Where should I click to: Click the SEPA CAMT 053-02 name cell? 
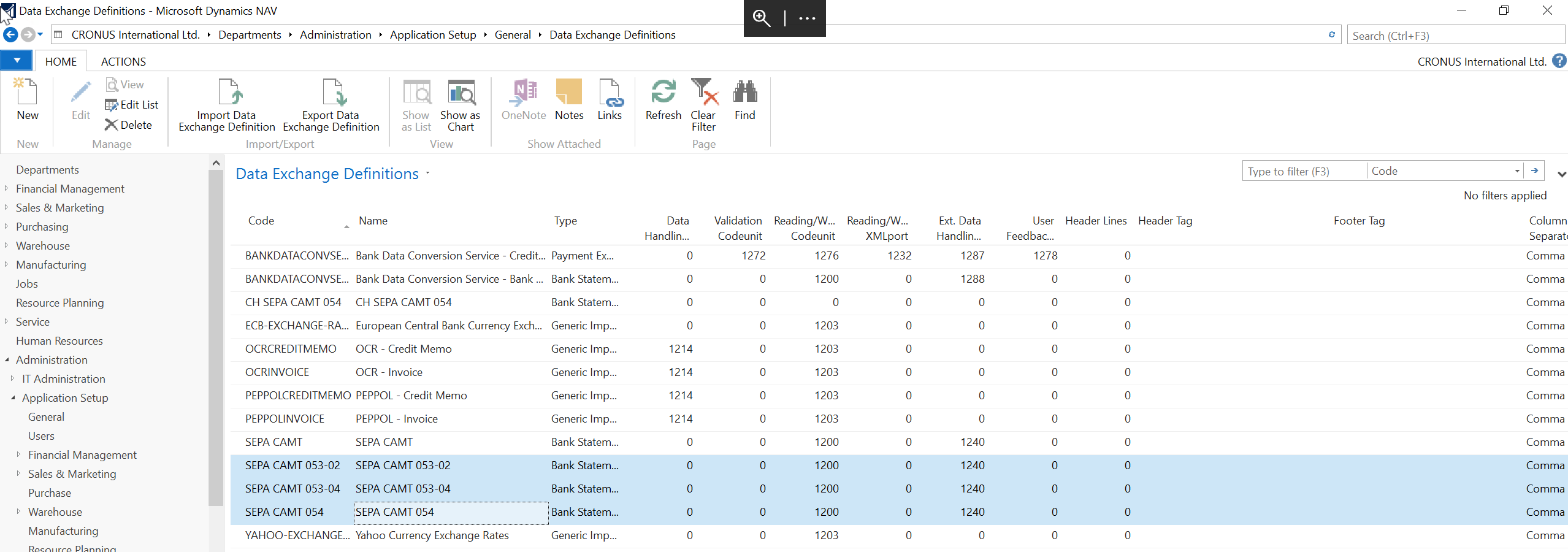click(403, 466)
